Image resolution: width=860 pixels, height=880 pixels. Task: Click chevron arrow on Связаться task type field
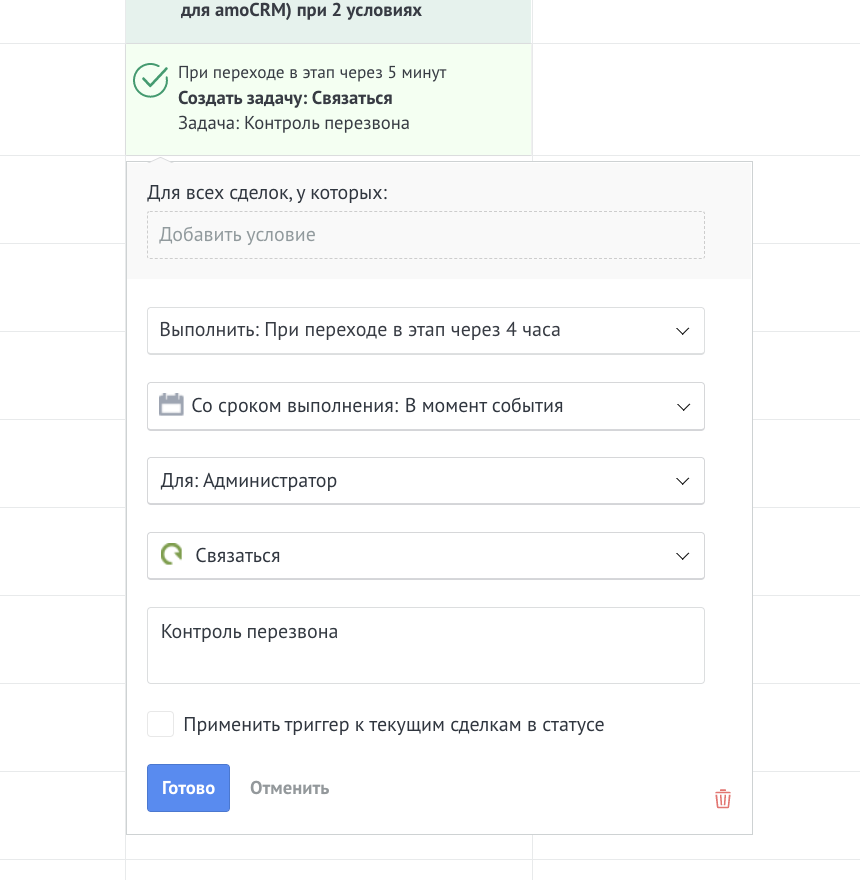click(683, 556)
